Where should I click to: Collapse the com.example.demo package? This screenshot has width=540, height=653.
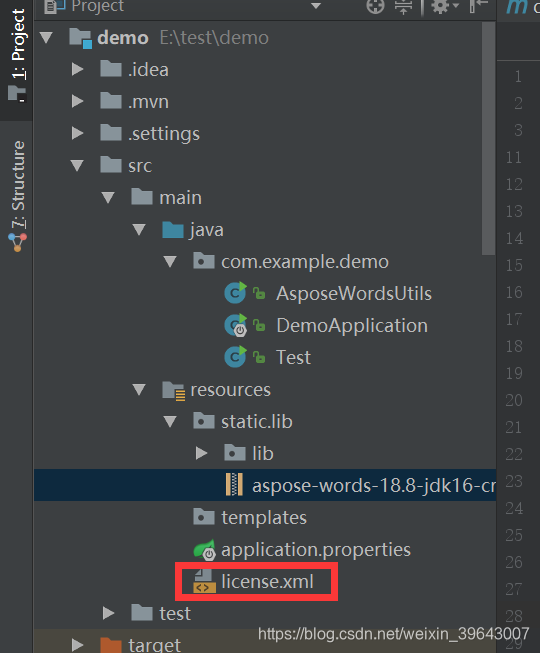tap(170, 262)
